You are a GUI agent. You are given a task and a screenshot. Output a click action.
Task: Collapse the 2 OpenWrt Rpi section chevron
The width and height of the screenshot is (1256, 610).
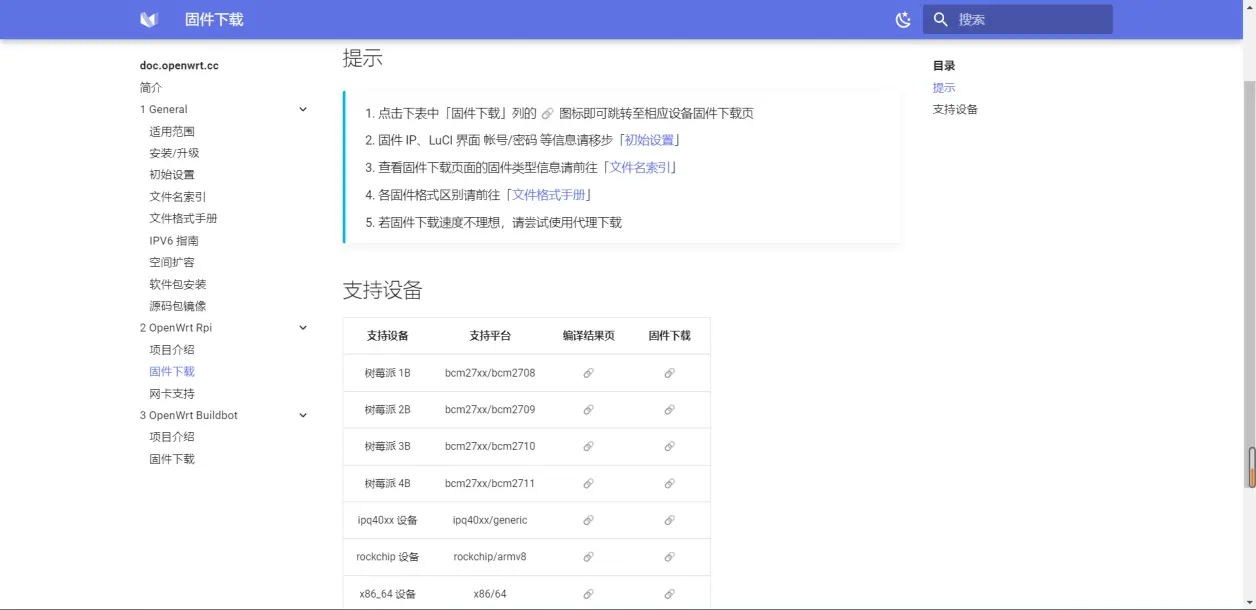tap(303, 328)
